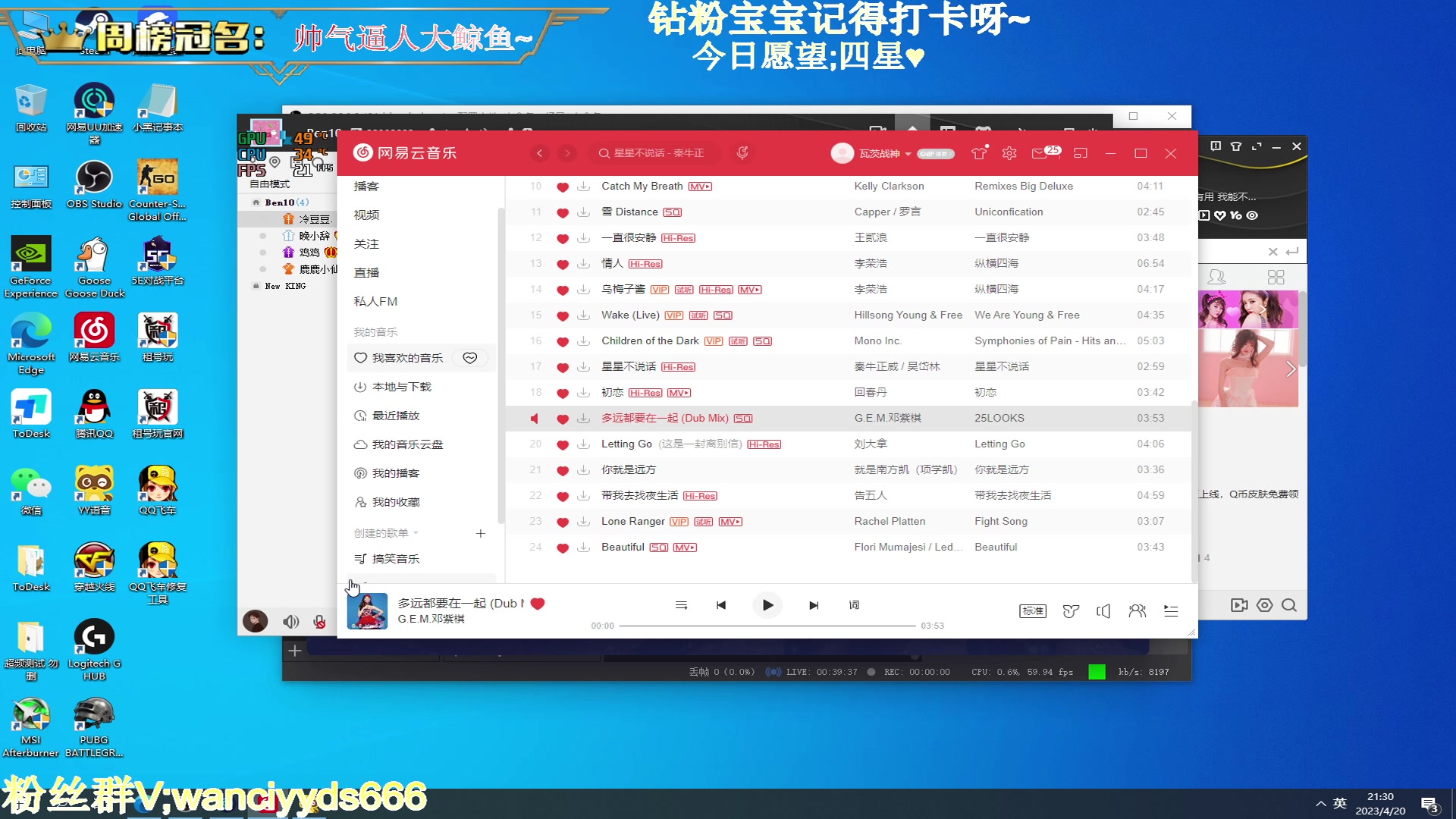Open 网易云音乐 desktop shortcut

(x=94, y=337)
